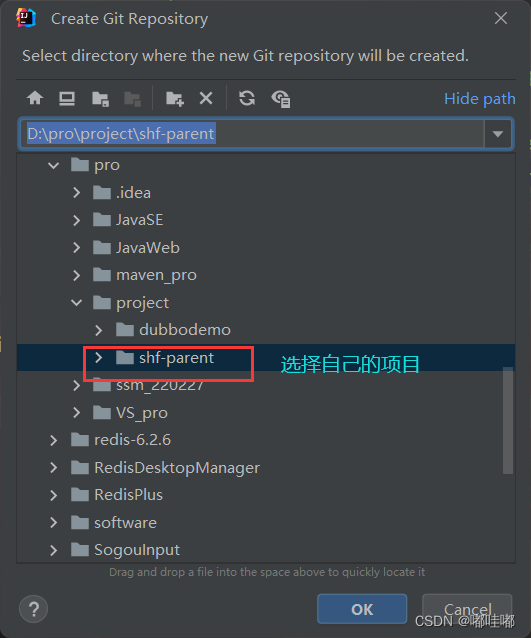Image resolution: width=531 pixels, height=638 pixels.
Task: Expand the RedisPlus folder
Action: [54, 495]
